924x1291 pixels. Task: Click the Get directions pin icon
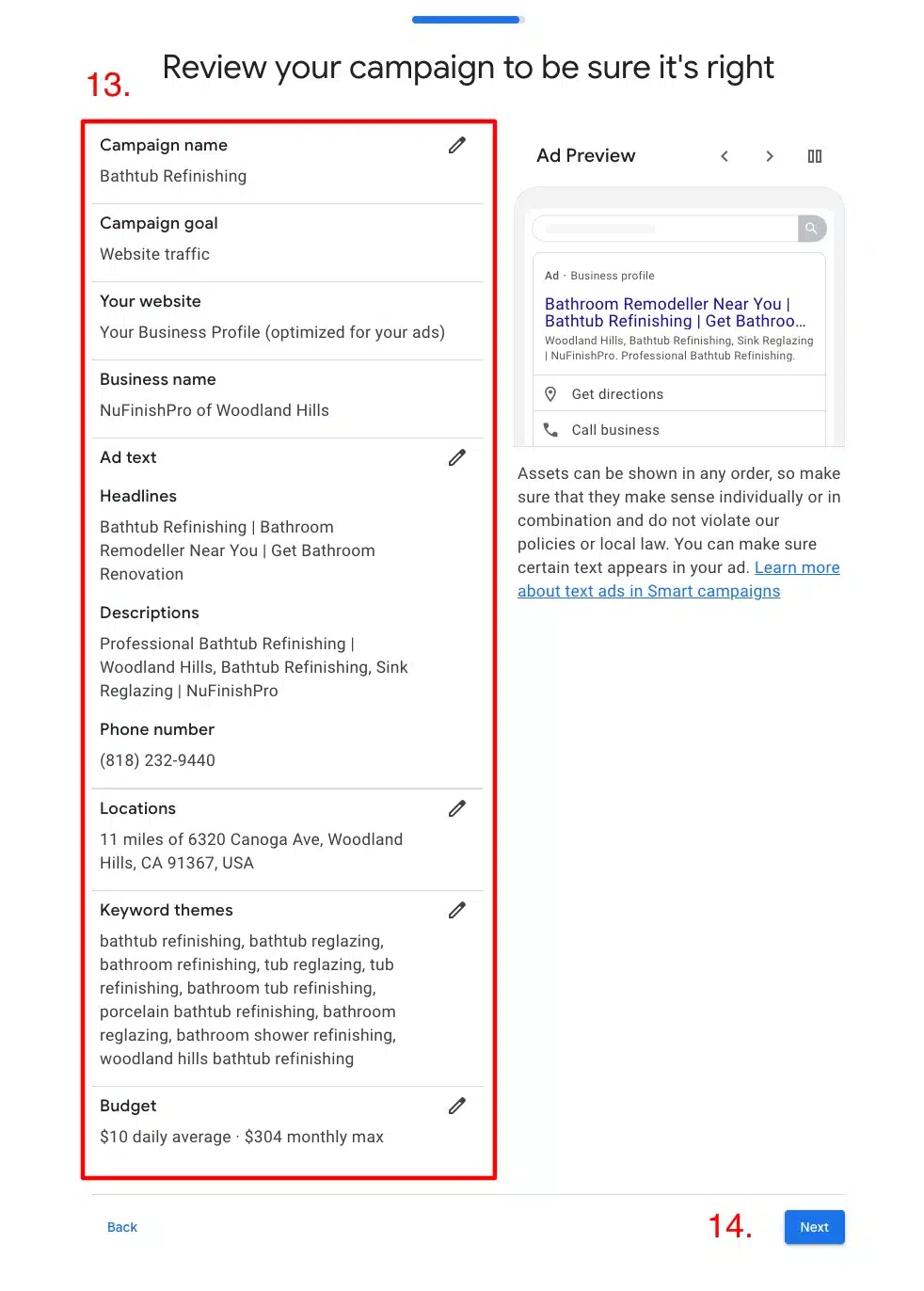tap(551, 394)
